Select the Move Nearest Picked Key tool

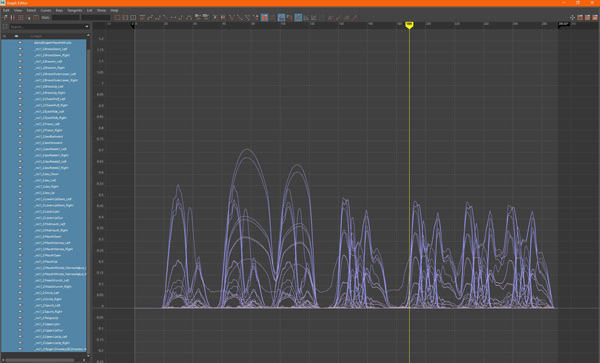coord(5,18)
